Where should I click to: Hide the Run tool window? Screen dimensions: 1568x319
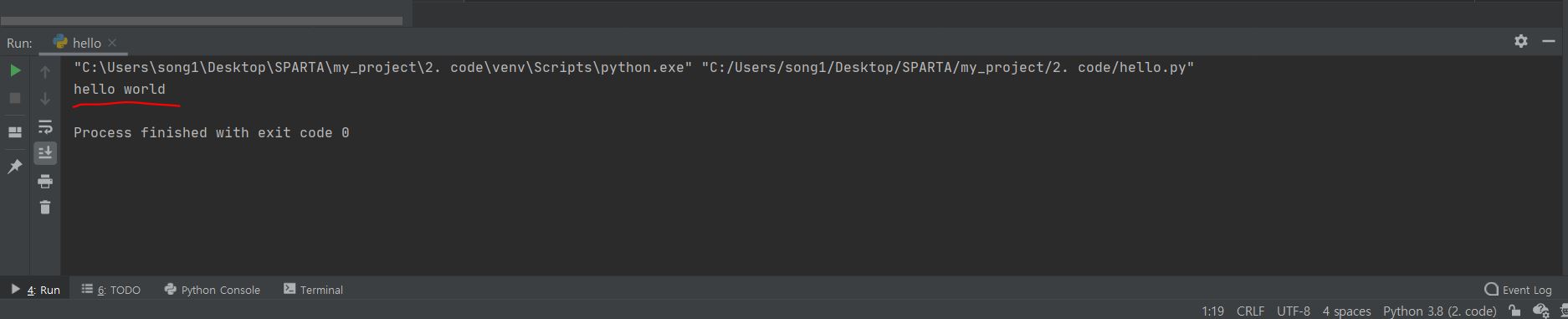(1549, 41)
